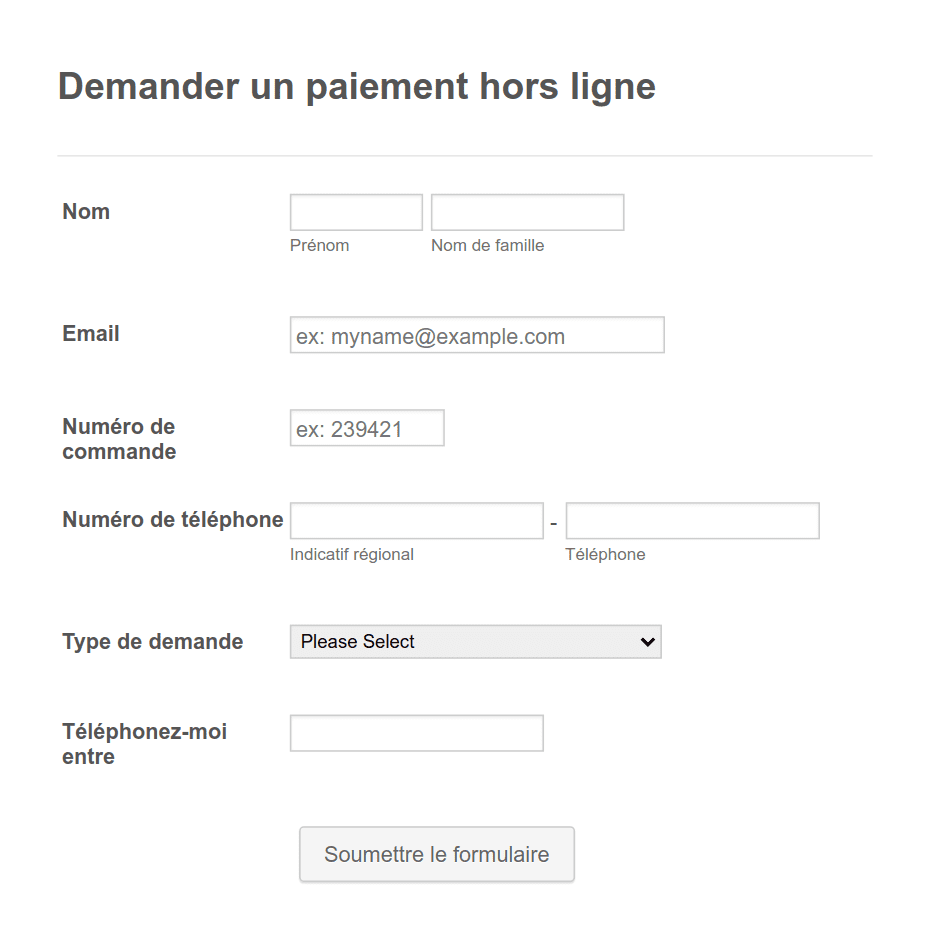Click the chevron arrow on Please Select
930x939 pixels.
[x=647, y=642]
